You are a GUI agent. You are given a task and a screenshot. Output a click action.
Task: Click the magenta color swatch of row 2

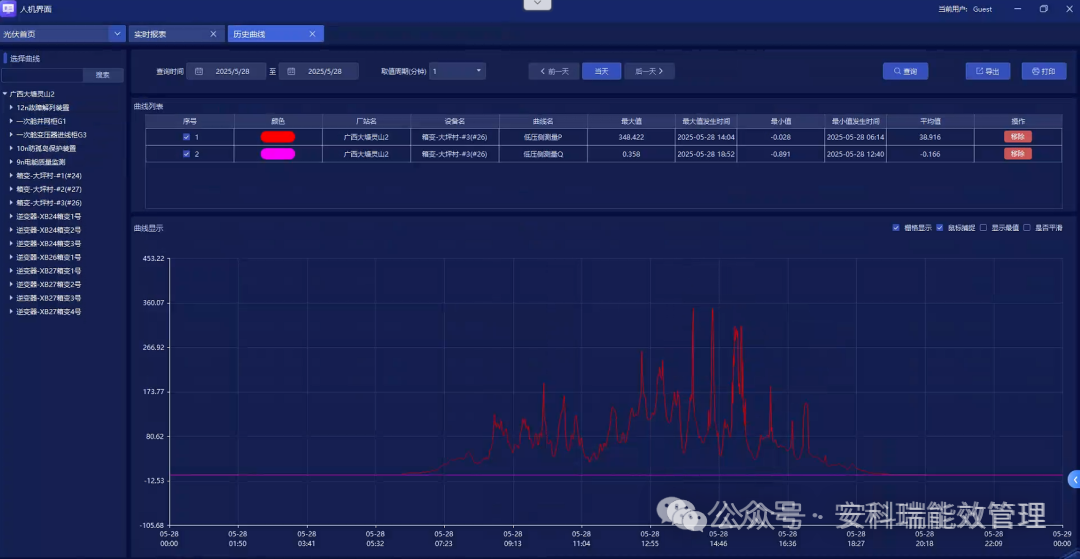tap(278, 154)
